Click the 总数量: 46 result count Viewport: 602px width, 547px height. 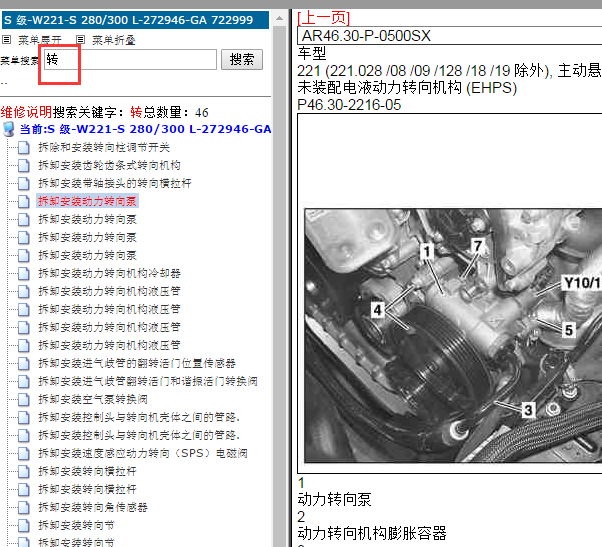coord(176,112)
